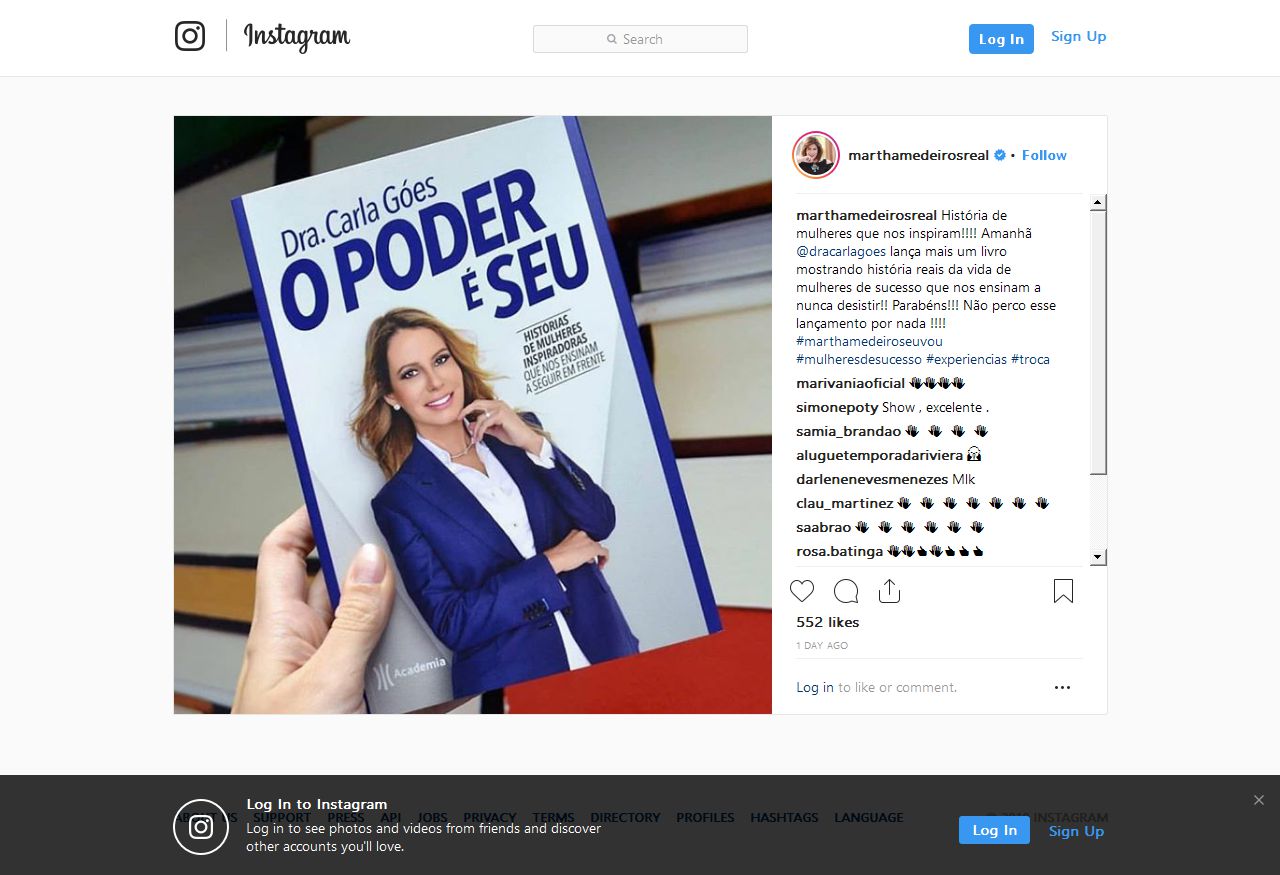Click the Instagram camera logo icon

tap(190, 36)
